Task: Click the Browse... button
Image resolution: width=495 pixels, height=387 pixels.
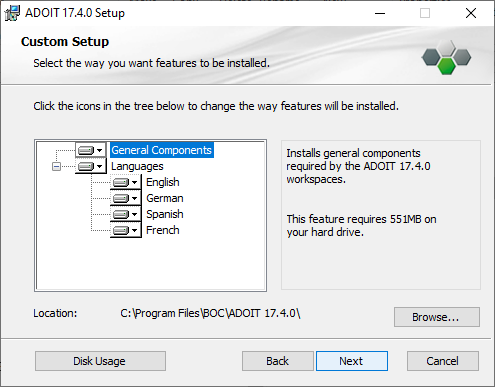Action: [x=437, y=317]
